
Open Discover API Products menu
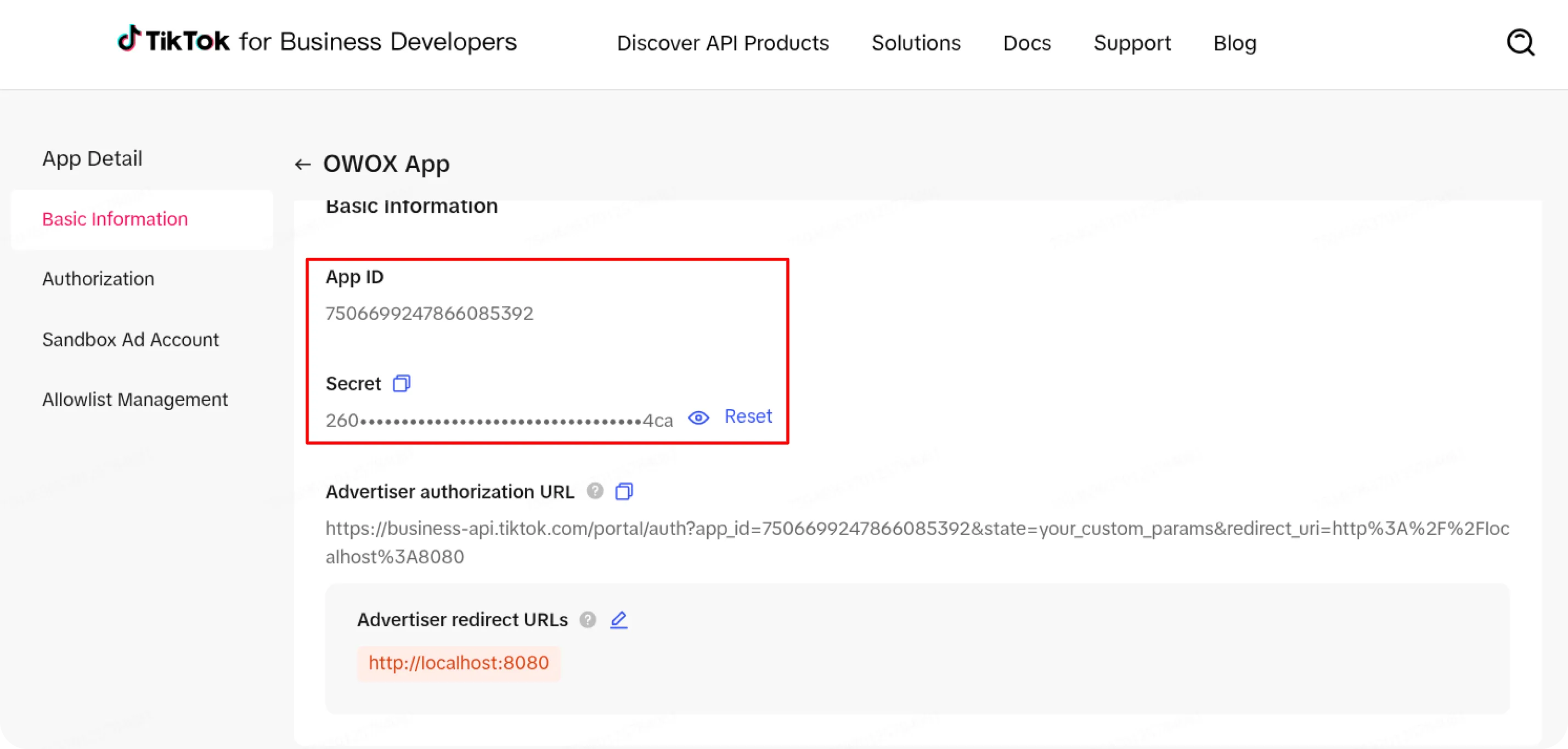tap(723, 43)
